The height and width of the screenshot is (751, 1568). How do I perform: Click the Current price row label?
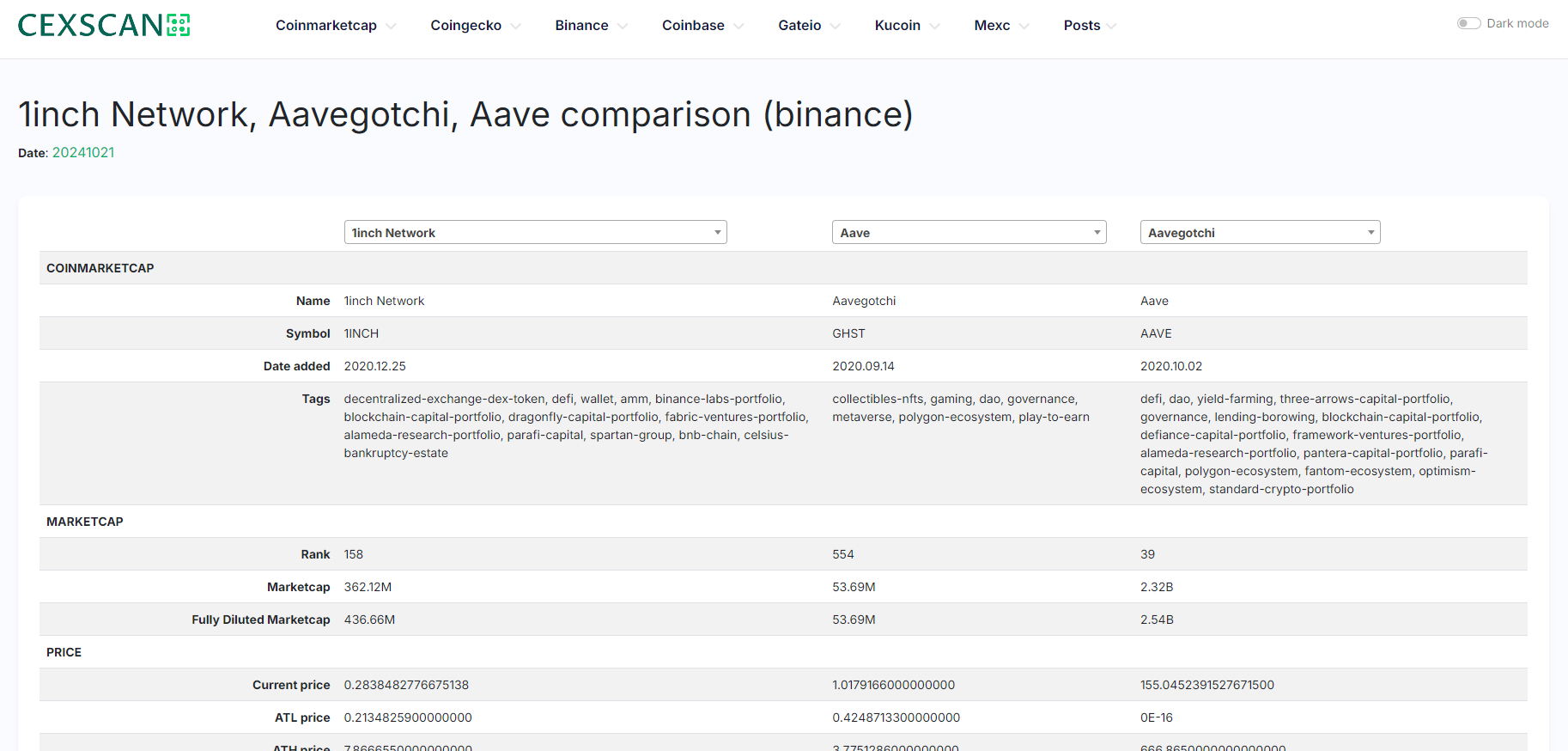coord(291,685)
